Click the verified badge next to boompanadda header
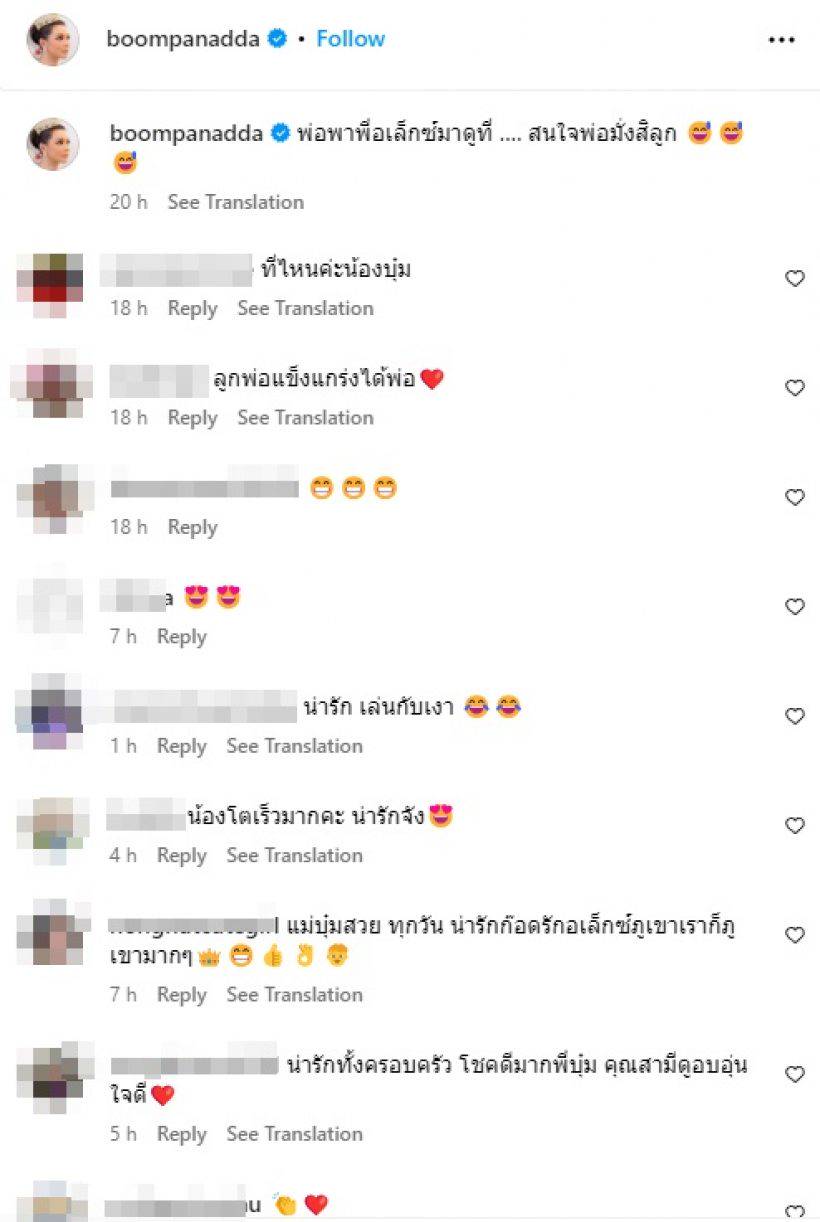 [x=279, y=39]
